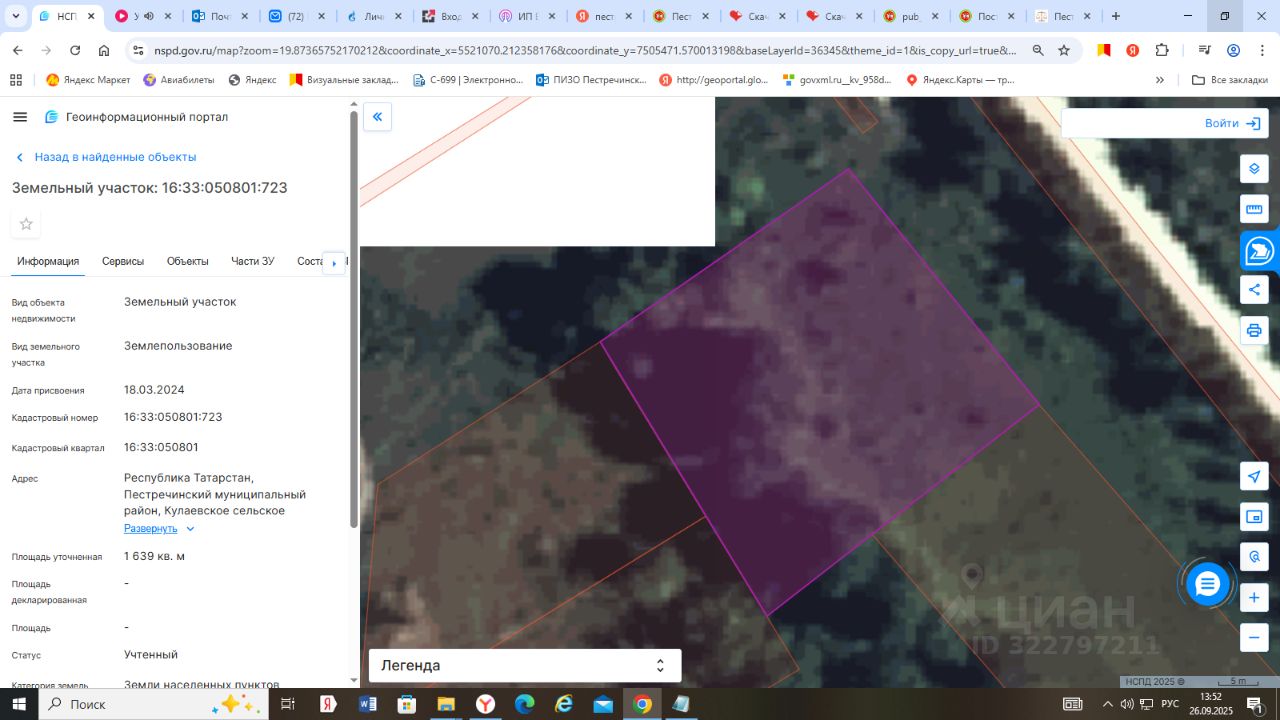Toggle the overview map window icon

click(x=1254, y=517)
